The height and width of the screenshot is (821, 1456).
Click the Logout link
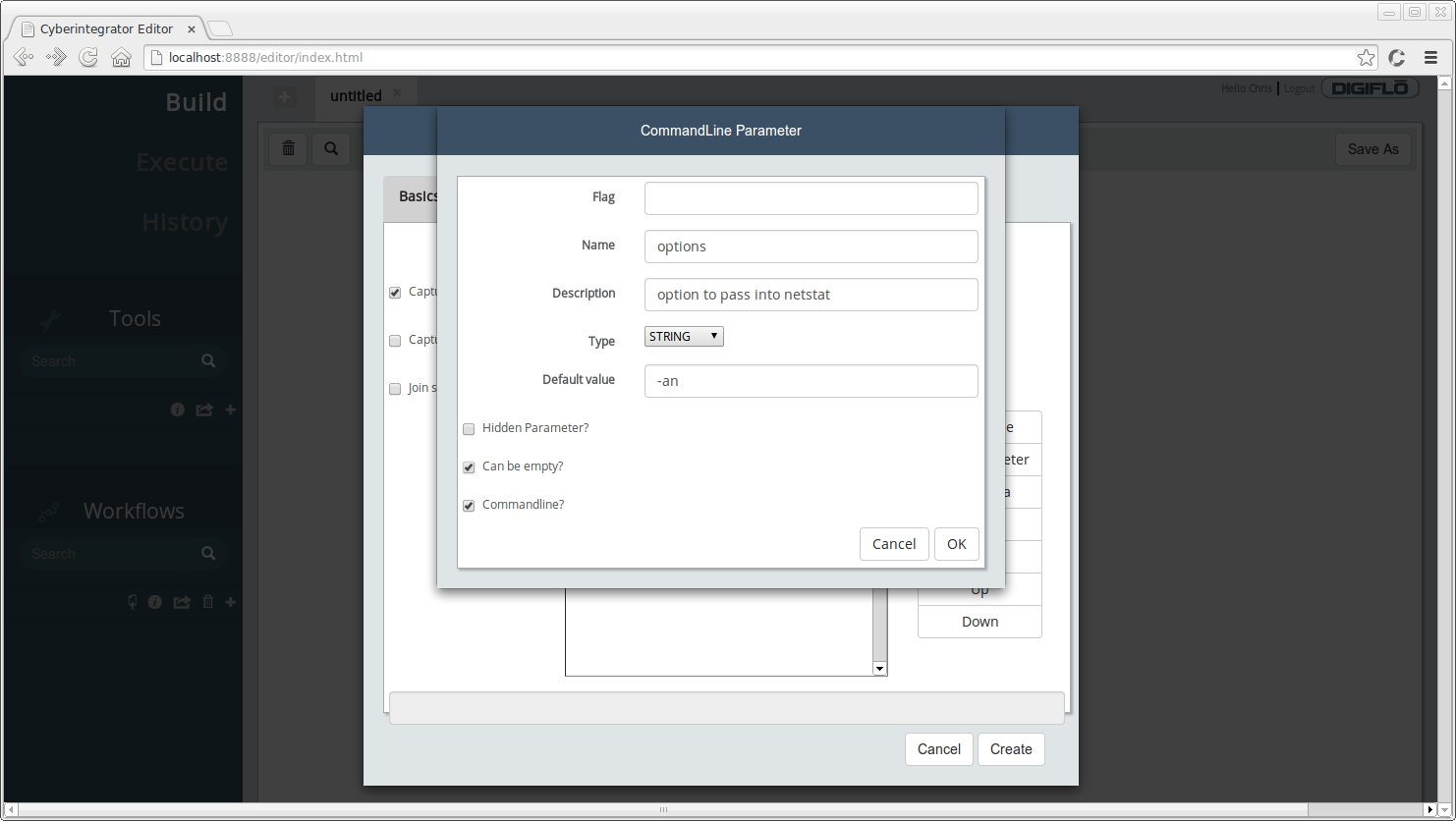pyautogui.click(x=1299, y=88)
